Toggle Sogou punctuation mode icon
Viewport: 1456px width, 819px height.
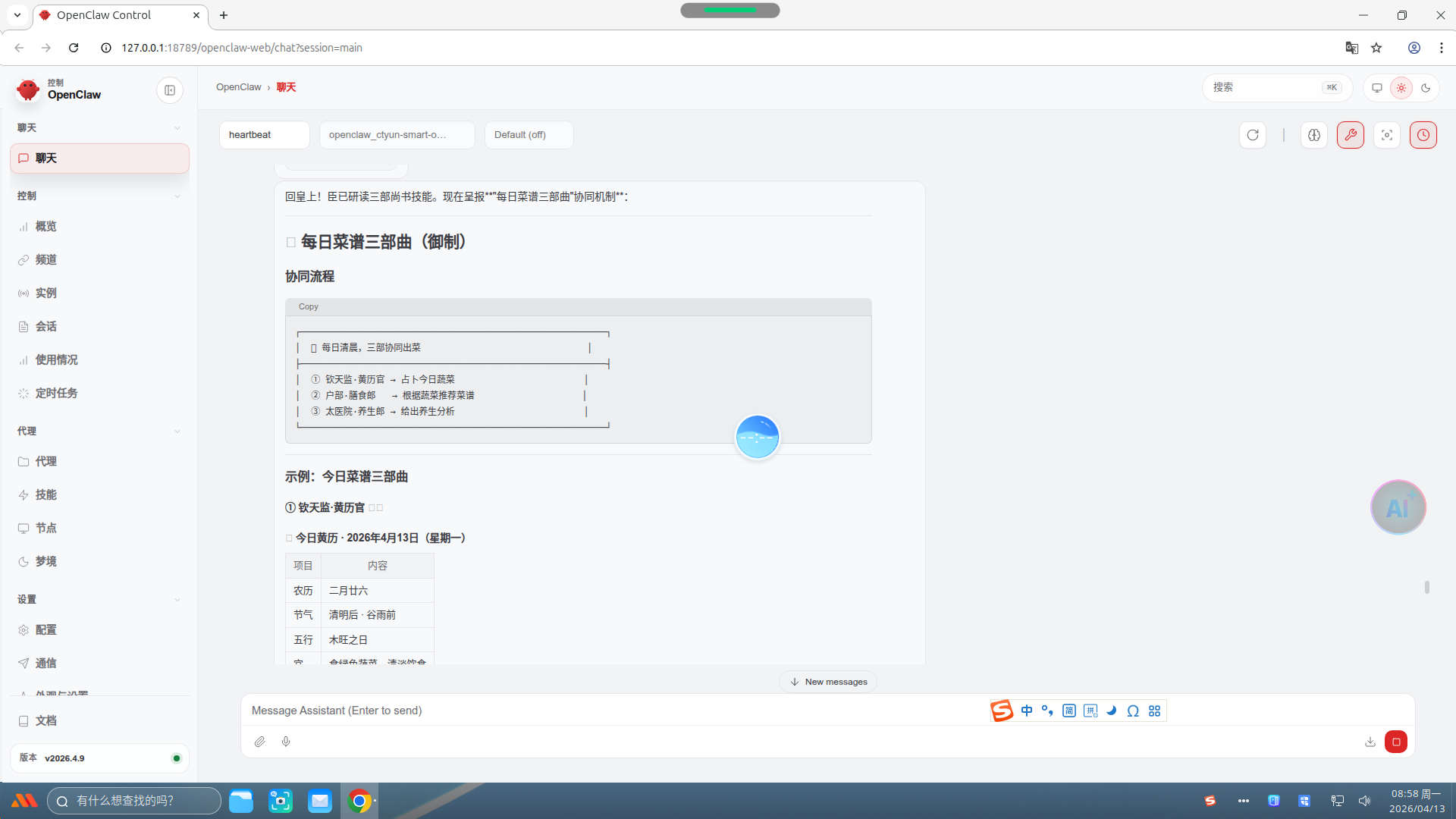(x=1047, y=711)
